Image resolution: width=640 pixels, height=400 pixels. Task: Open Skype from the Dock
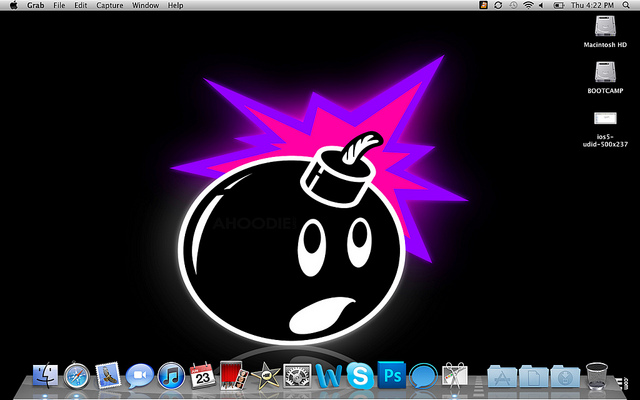[x=360, y=376]
